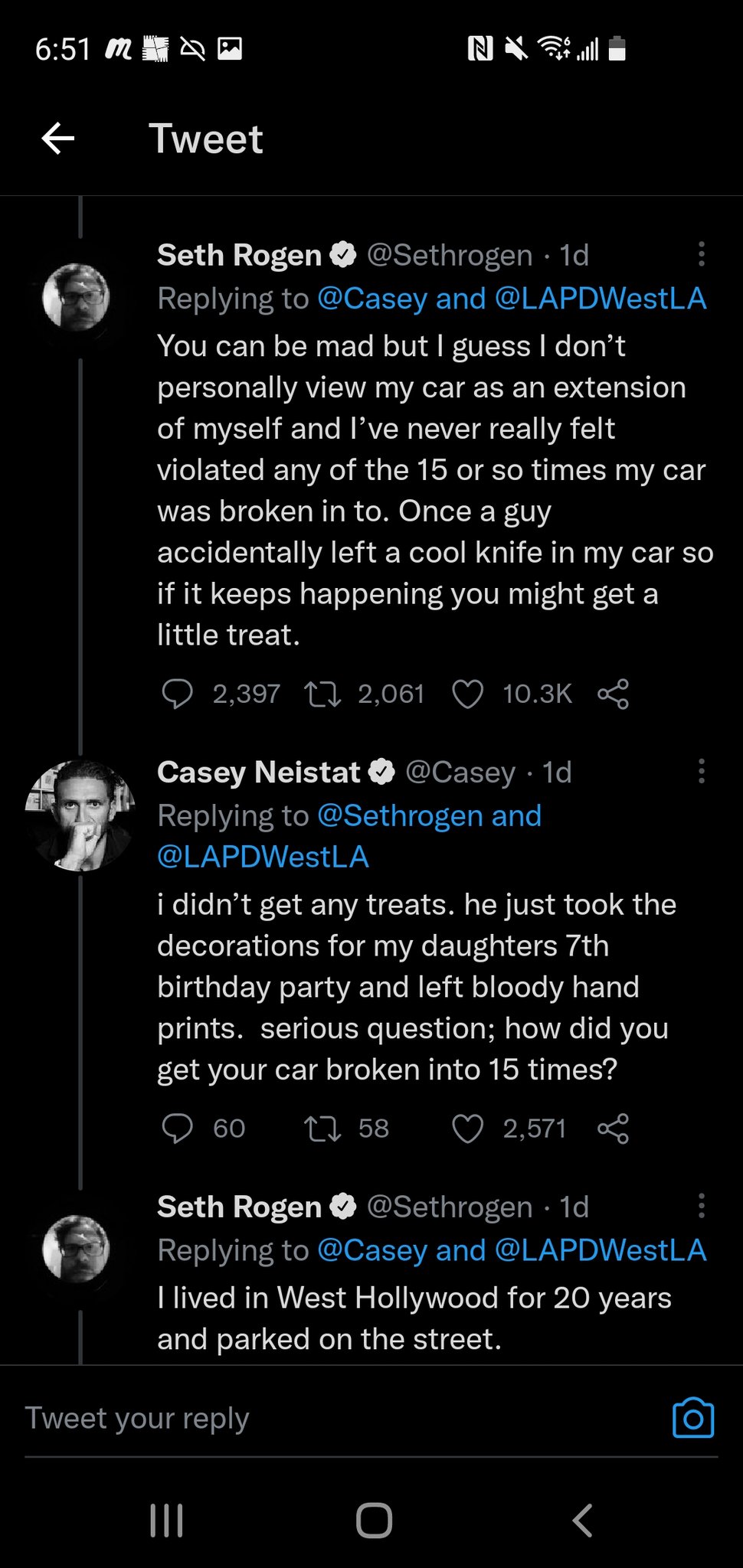The image size is (743, 1568).
Task: Open Casey Neistat's profile picture
Action: pyautogui.click(x=80, y=816)
